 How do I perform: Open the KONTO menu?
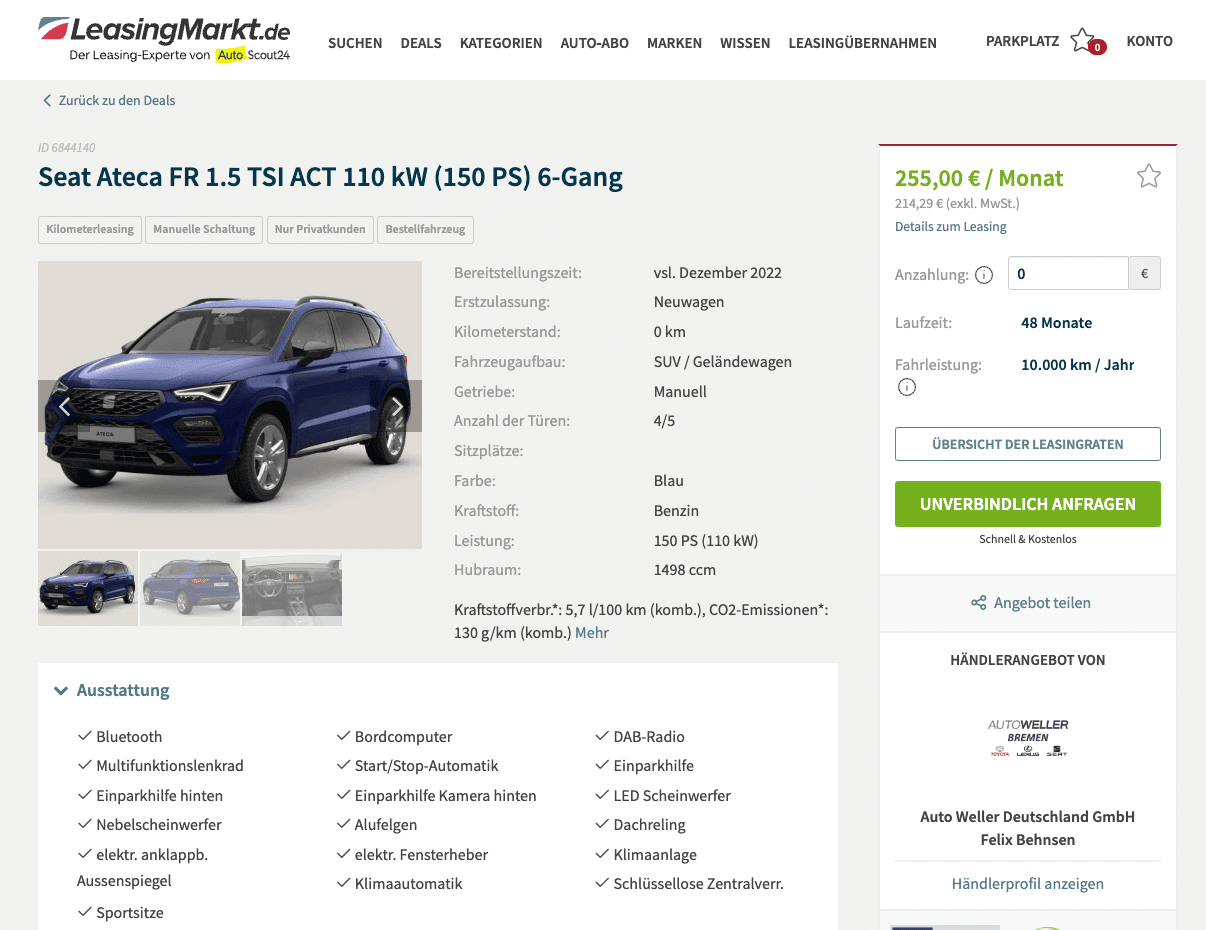[x=1149, y=41]
